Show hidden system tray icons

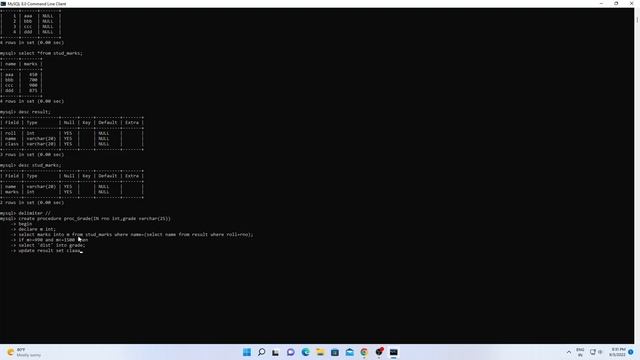click(569, 352)
